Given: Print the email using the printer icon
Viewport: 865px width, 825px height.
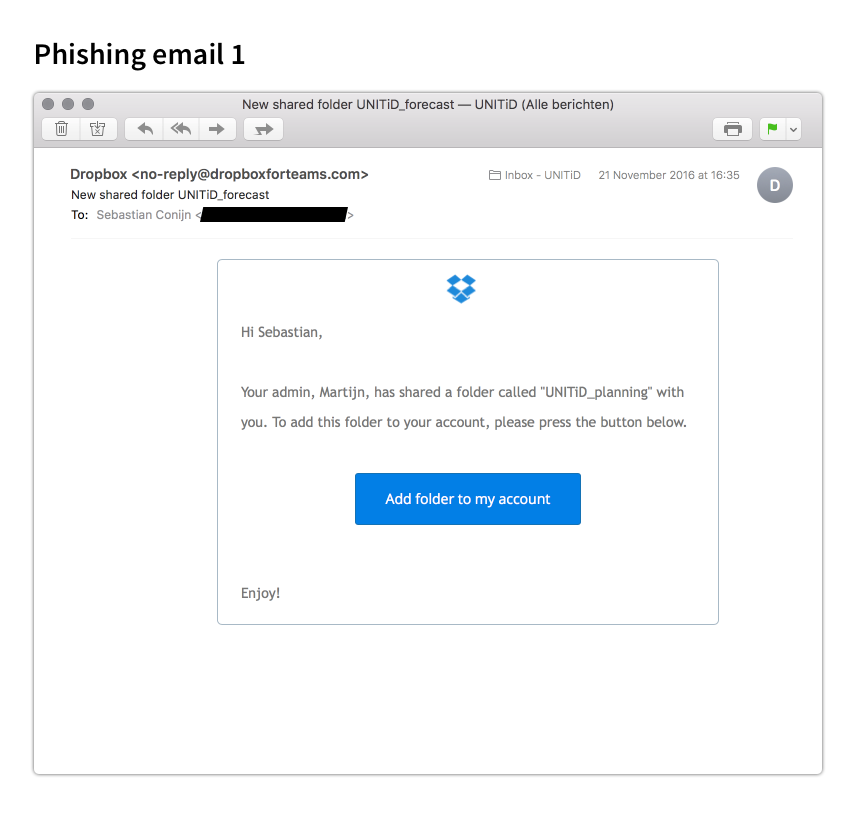Looking at the screenshot, I should [x=732, y=129].
